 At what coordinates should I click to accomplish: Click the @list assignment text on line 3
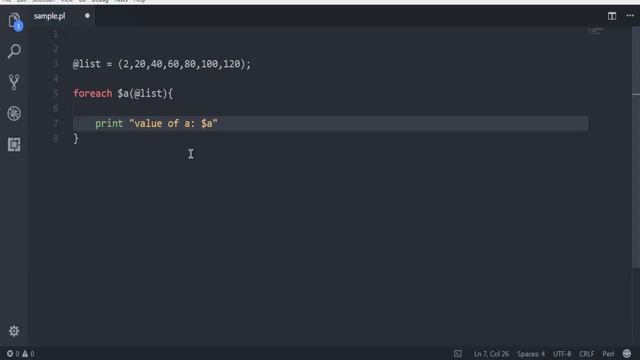(x=162, y=64)
